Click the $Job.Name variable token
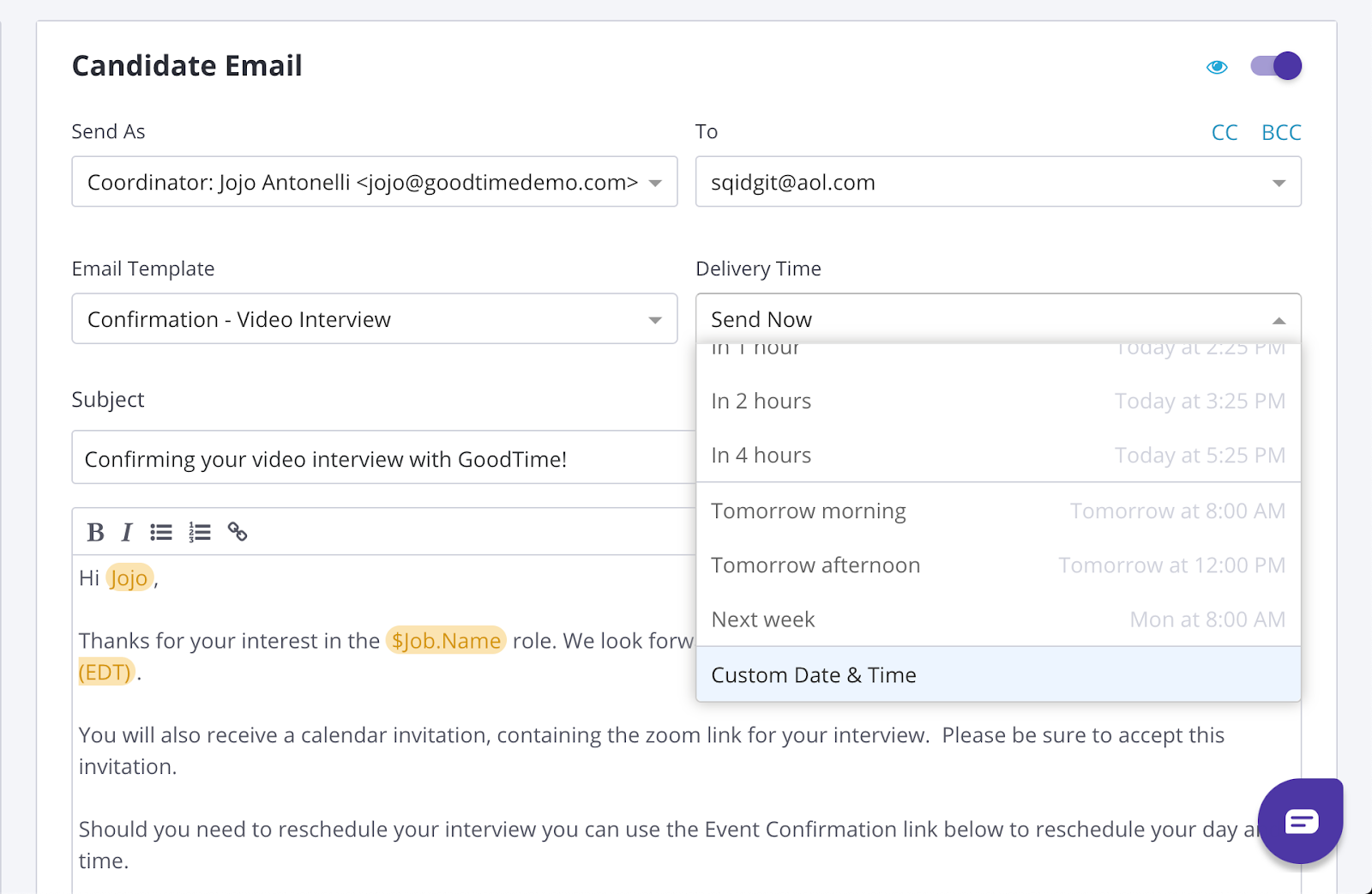 tap(446, 641)
